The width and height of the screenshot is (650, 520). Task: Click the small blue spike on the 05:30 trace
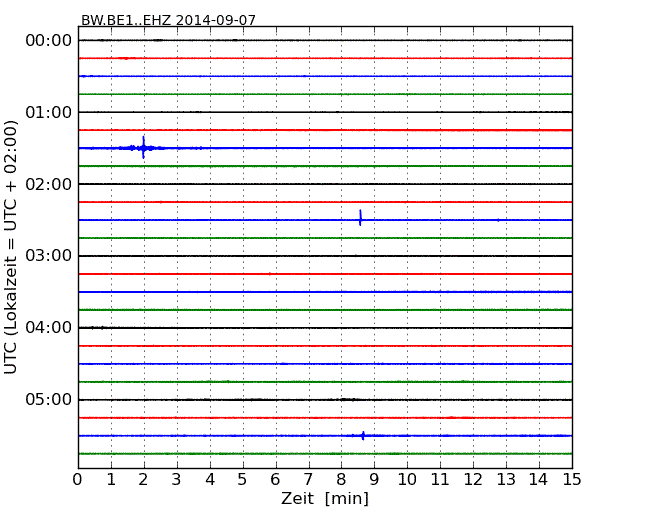point(363,435)
